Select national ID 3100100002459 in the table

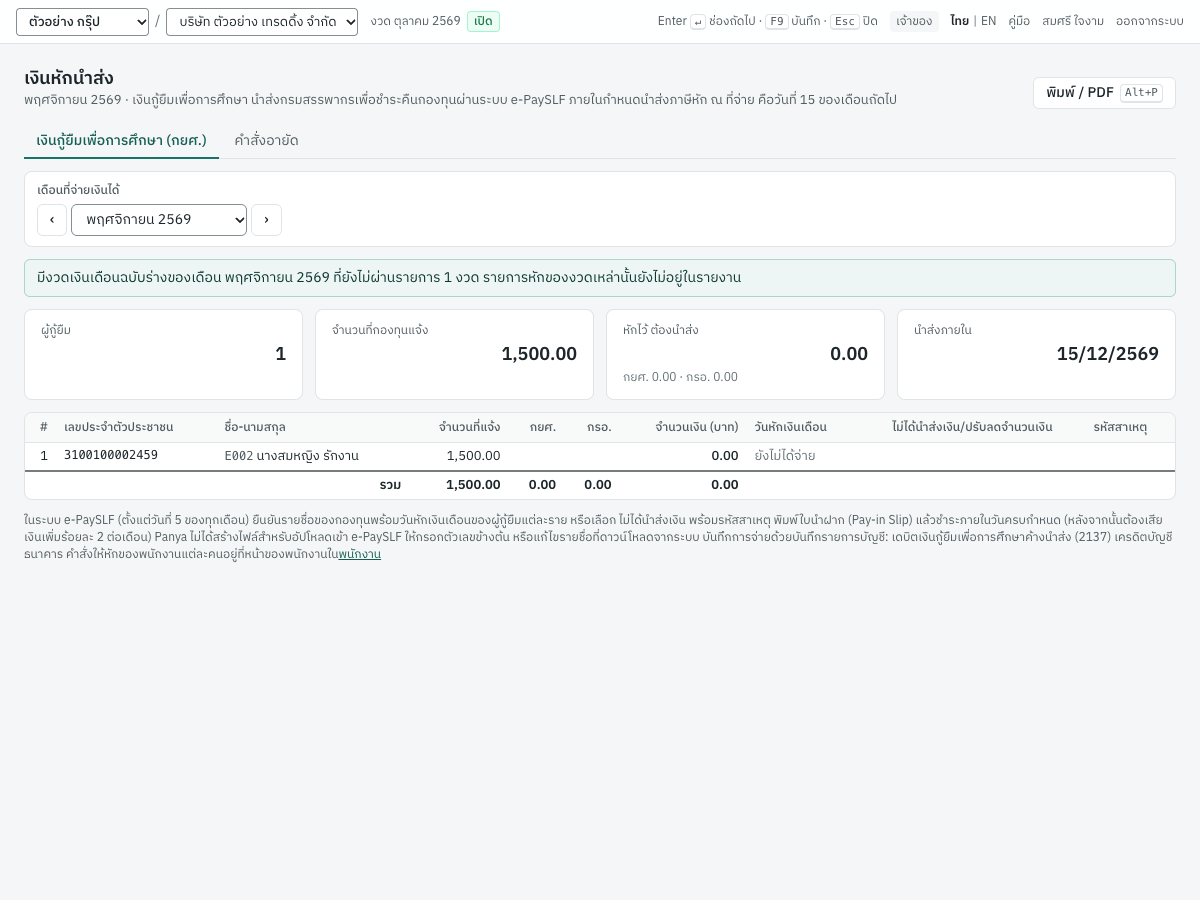(111, 456)
